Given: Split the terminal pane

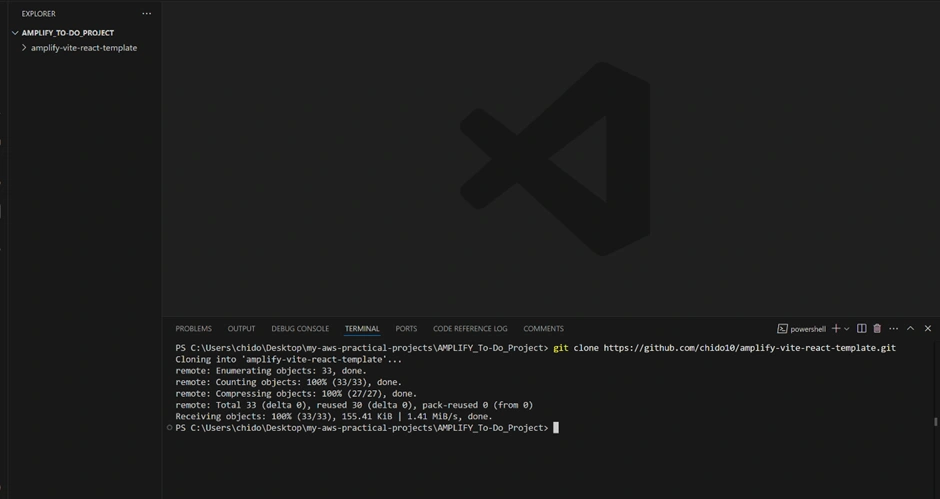Looking at the screenshot, I should [x=862, y=329].
